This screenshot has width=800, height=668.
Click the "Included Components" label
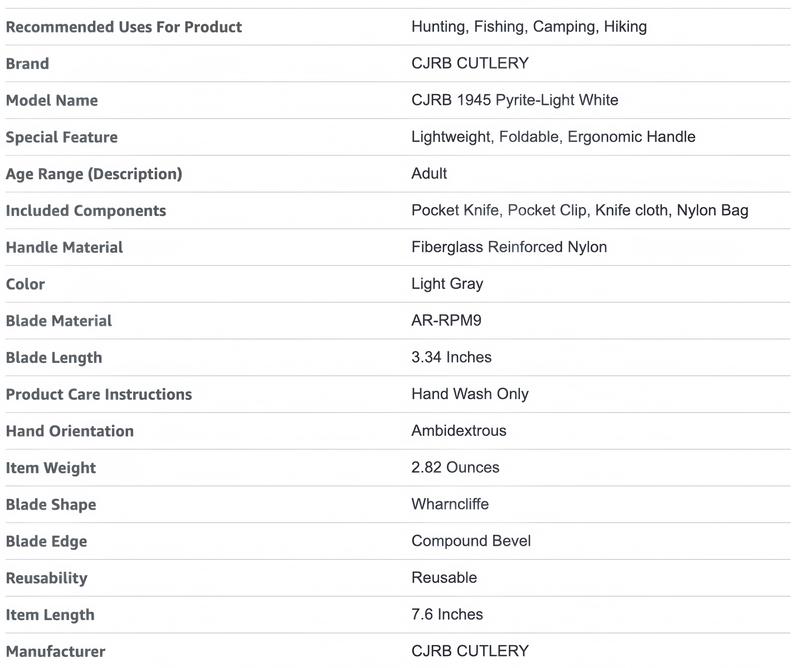(x=86, y=211)
